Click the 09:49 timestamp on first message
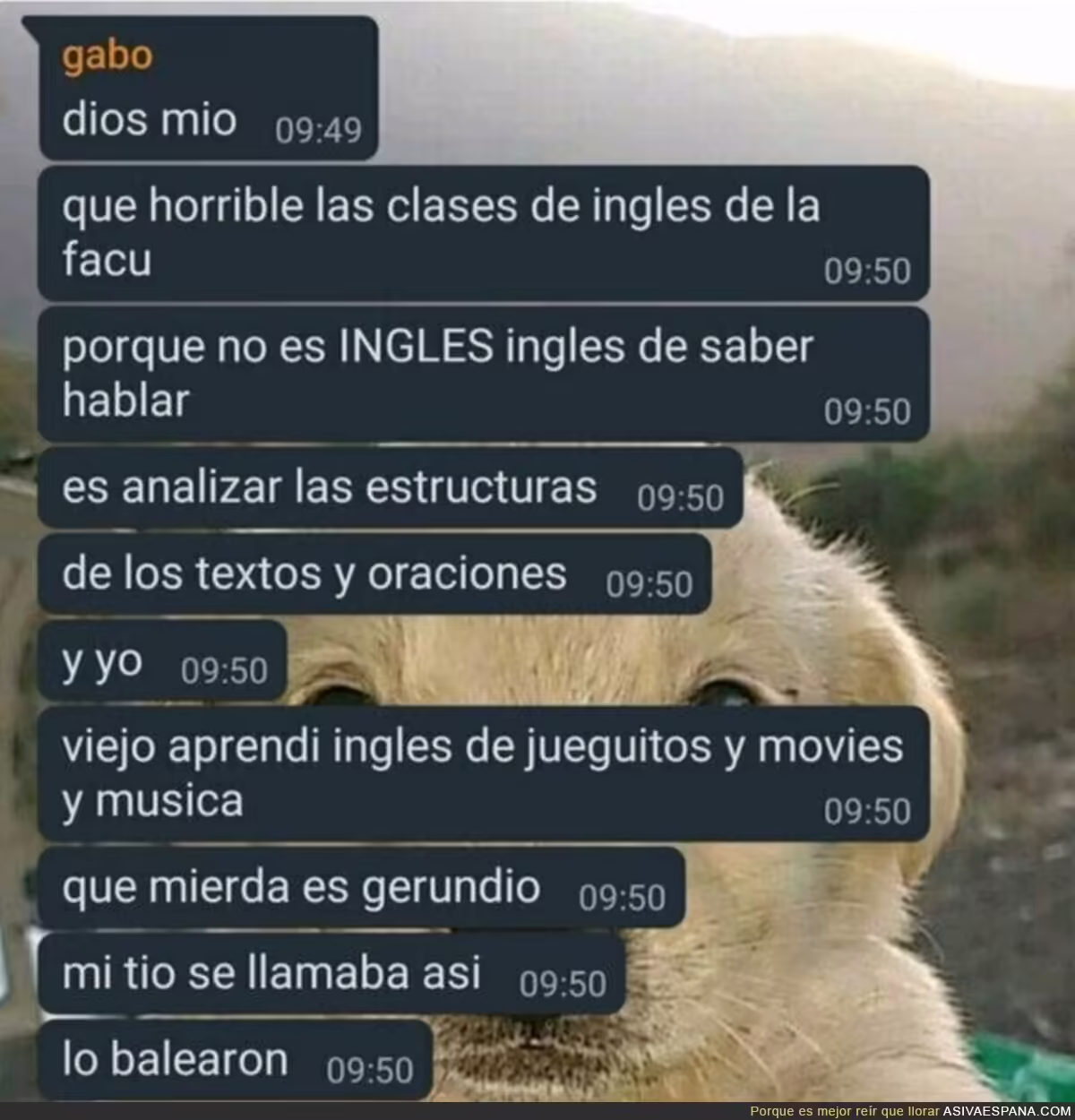Image resolution: width=1075 pixels, height=1120 pixels. click(x=318, y=131)
